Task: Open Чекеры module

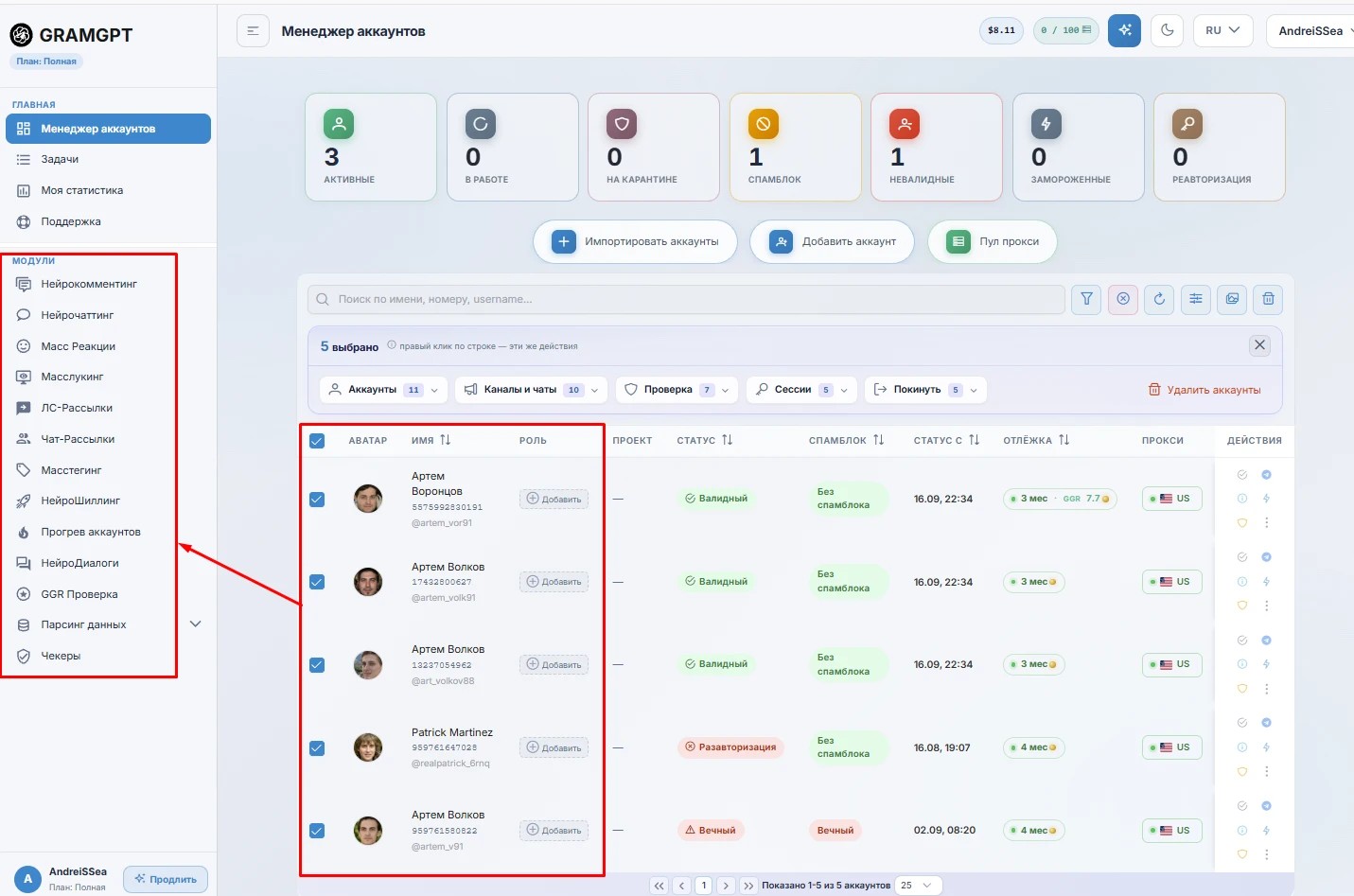Action: pos(61,656)
